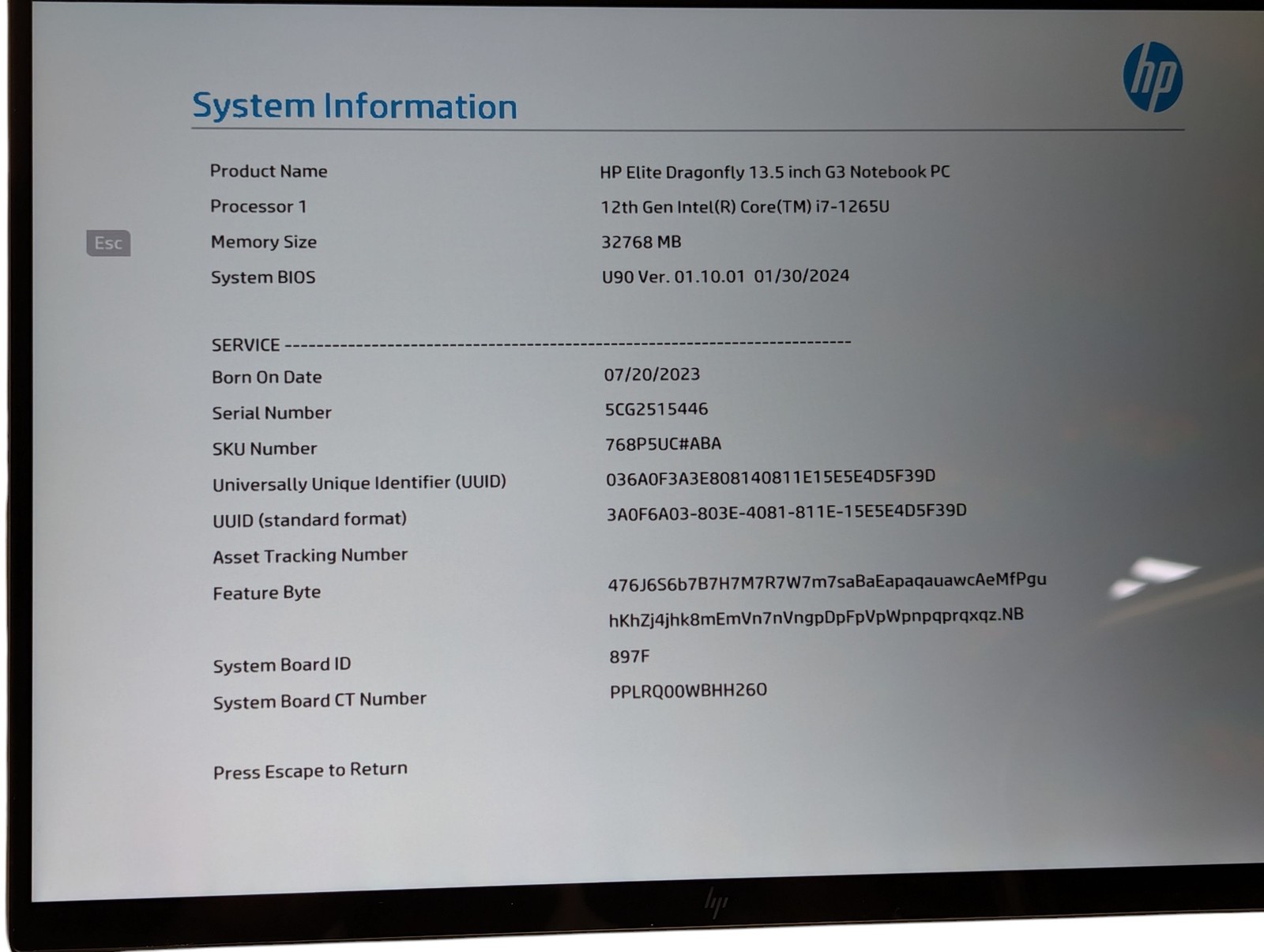Select the SKU value 768P5UC#ABA
Viewport: 1264px width, 952px height.
tap(664, 444)
